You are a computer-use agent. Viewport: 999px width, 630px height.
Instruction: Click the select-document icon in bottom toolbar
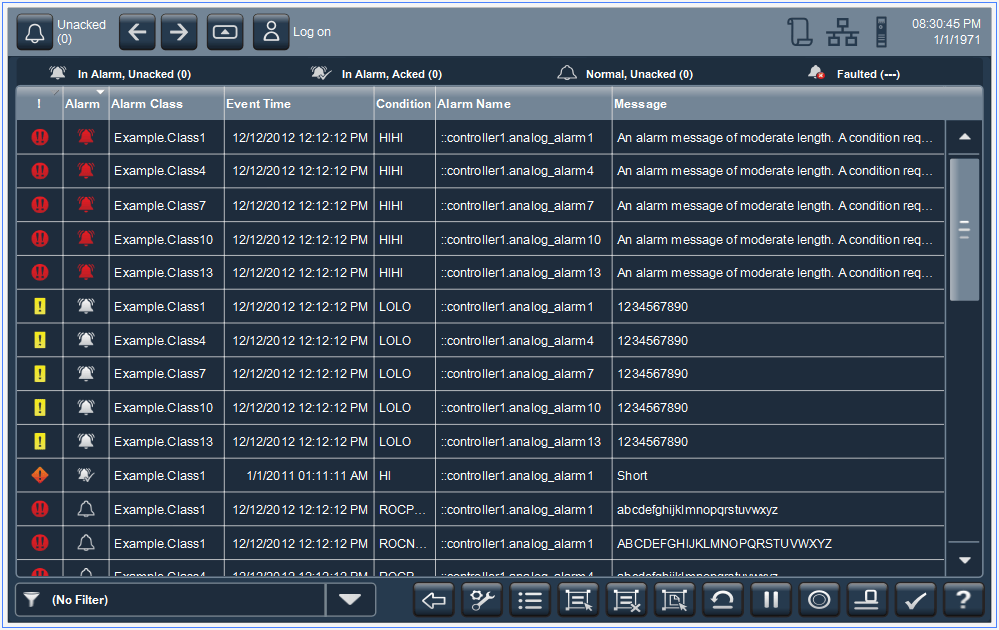[x=675, y=600]
